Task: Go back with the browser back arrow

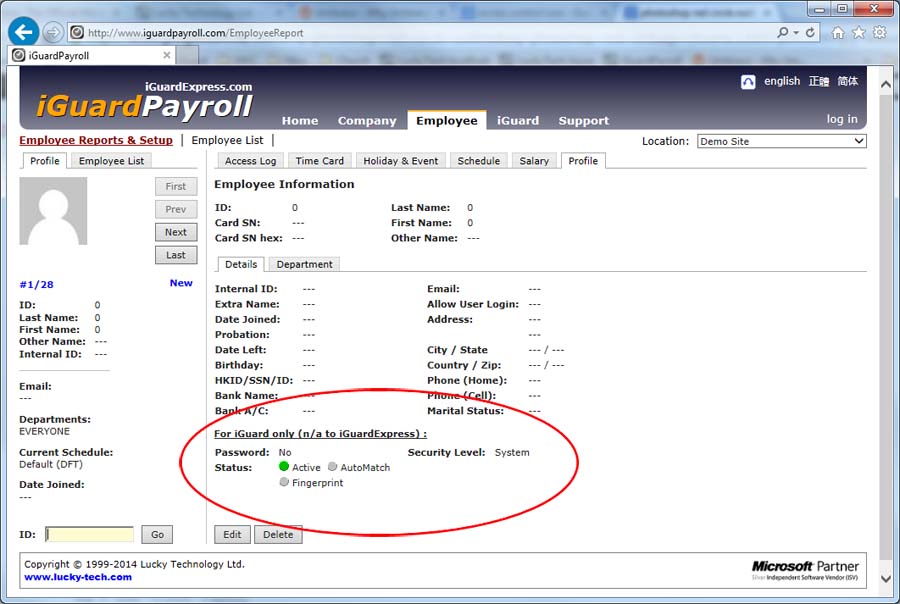Action: 24,32
